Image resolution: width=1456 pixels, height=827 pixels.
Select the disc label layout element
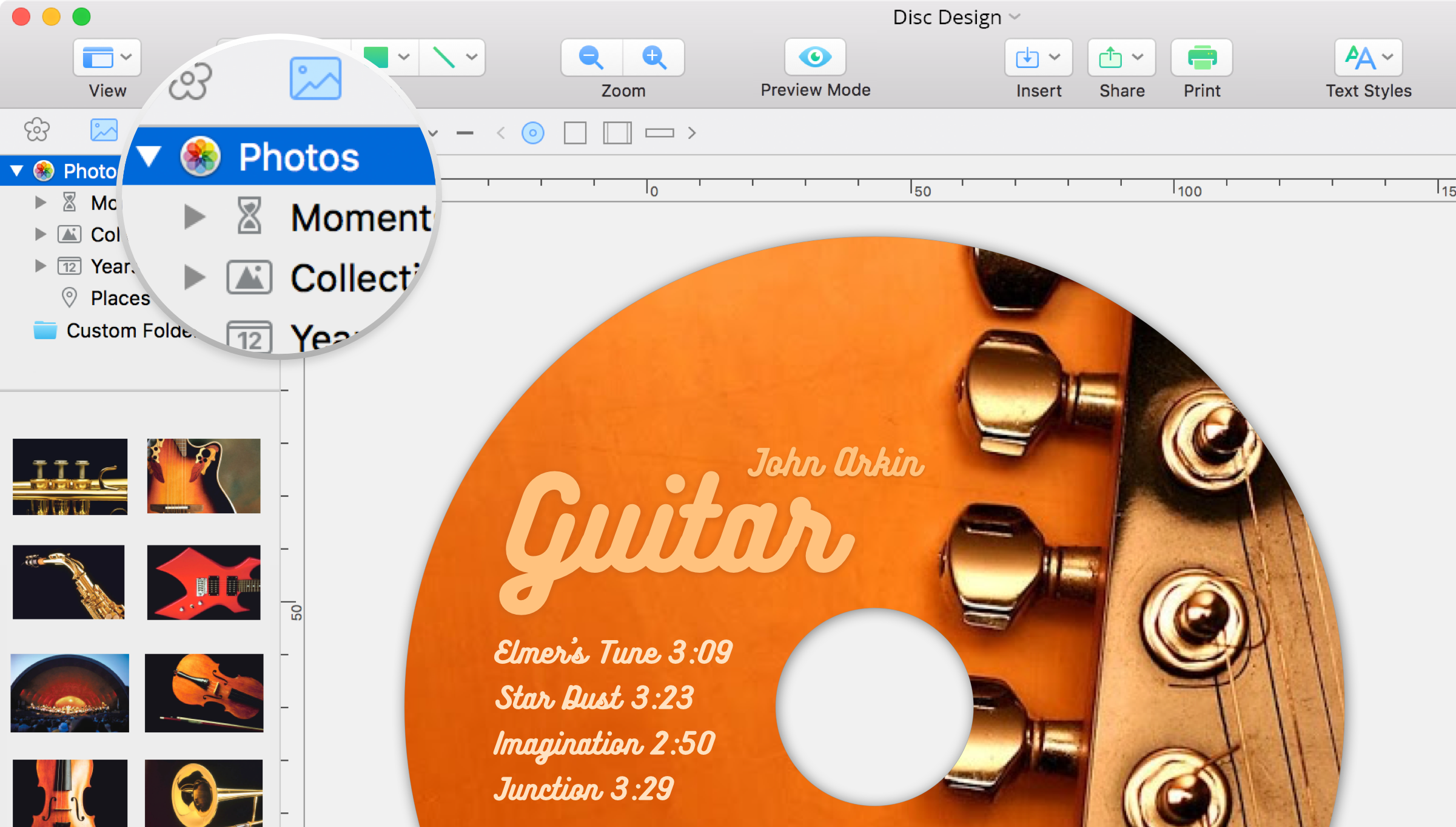click(533, 133)
